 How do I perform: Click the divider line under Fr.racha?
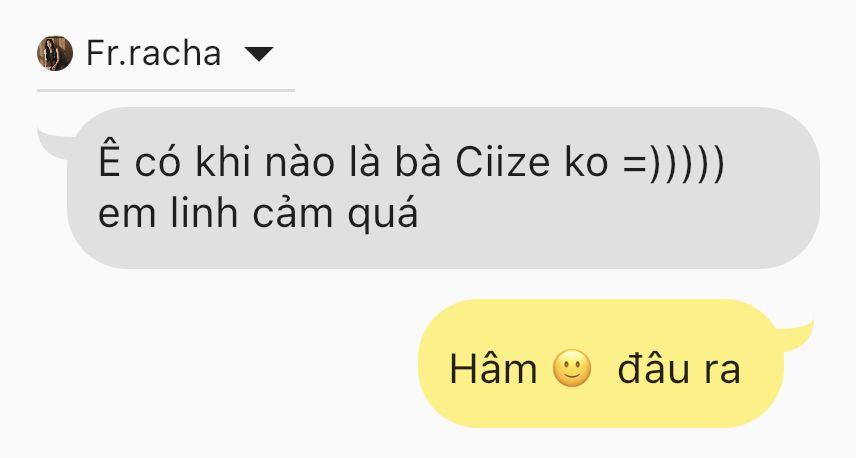[x=166, y=90]
